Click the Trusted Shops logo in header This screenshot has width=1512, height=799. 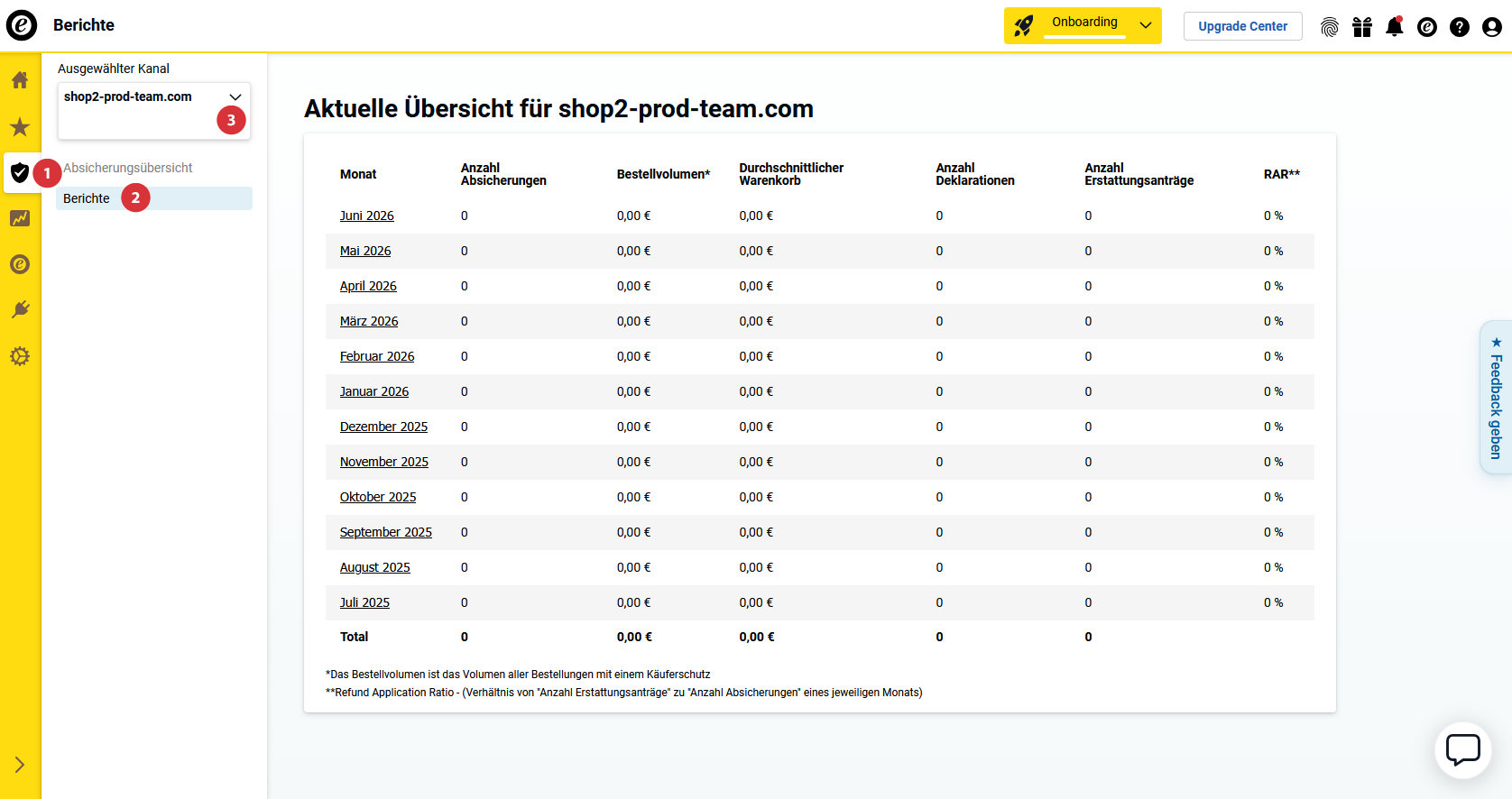pyautogui.click(x=22, y=25)
